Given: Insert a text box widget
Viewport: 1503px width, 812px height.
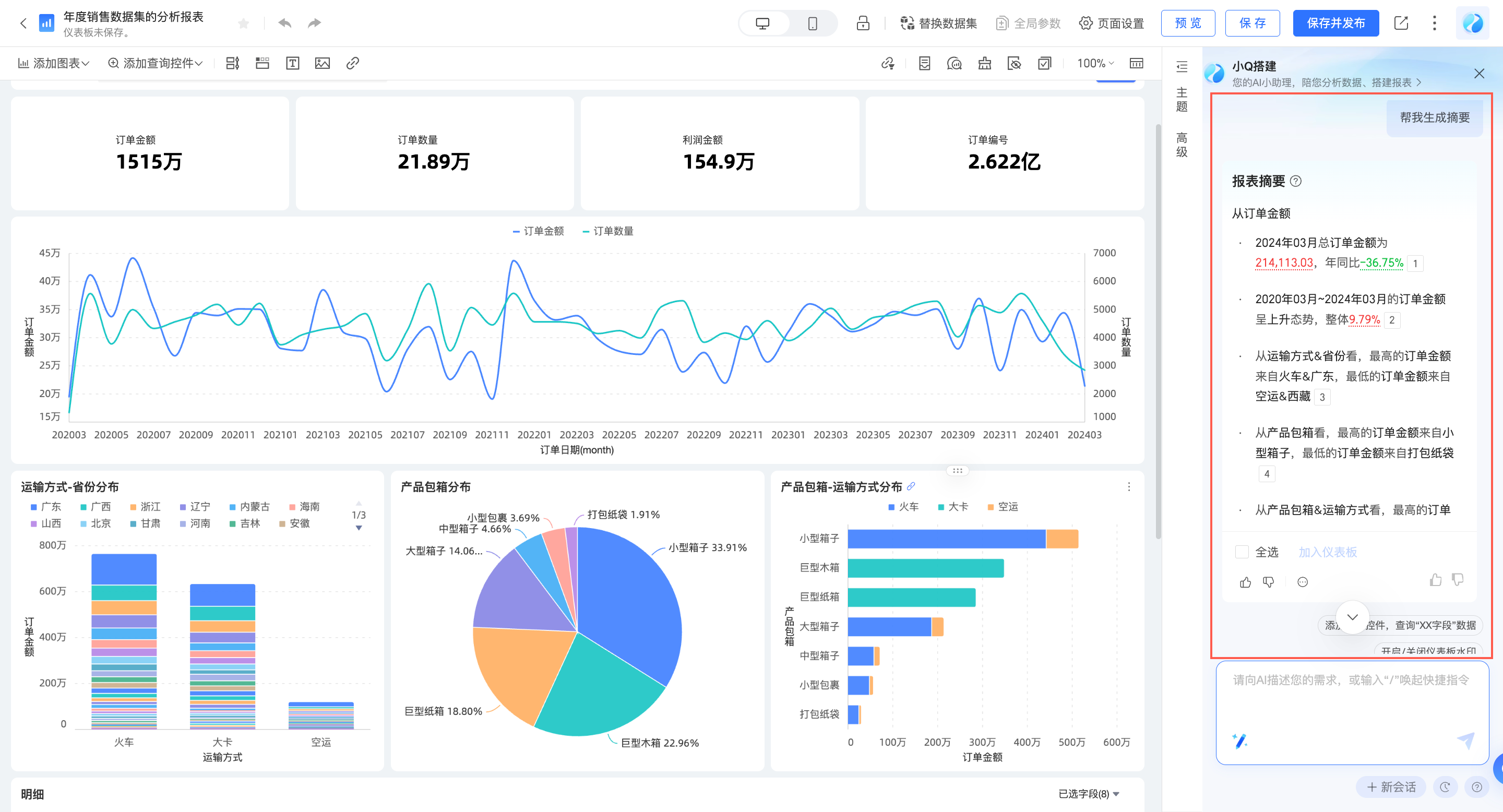Looking at the screenshot, I should tap(292, 63).
